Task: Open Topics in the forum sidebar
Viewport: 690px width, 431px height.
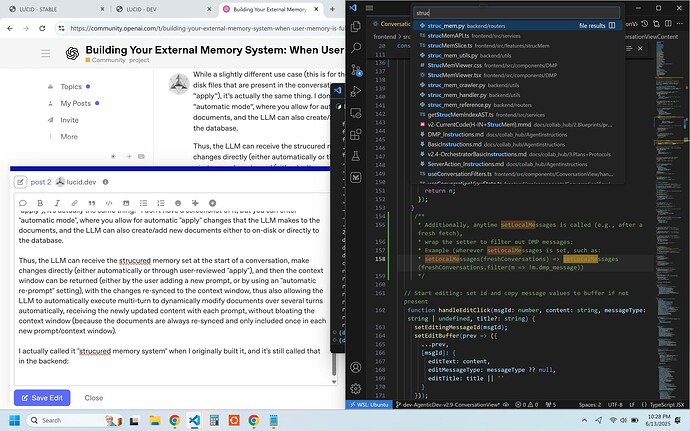Action: pyautogui.click(x=69, y=87)
